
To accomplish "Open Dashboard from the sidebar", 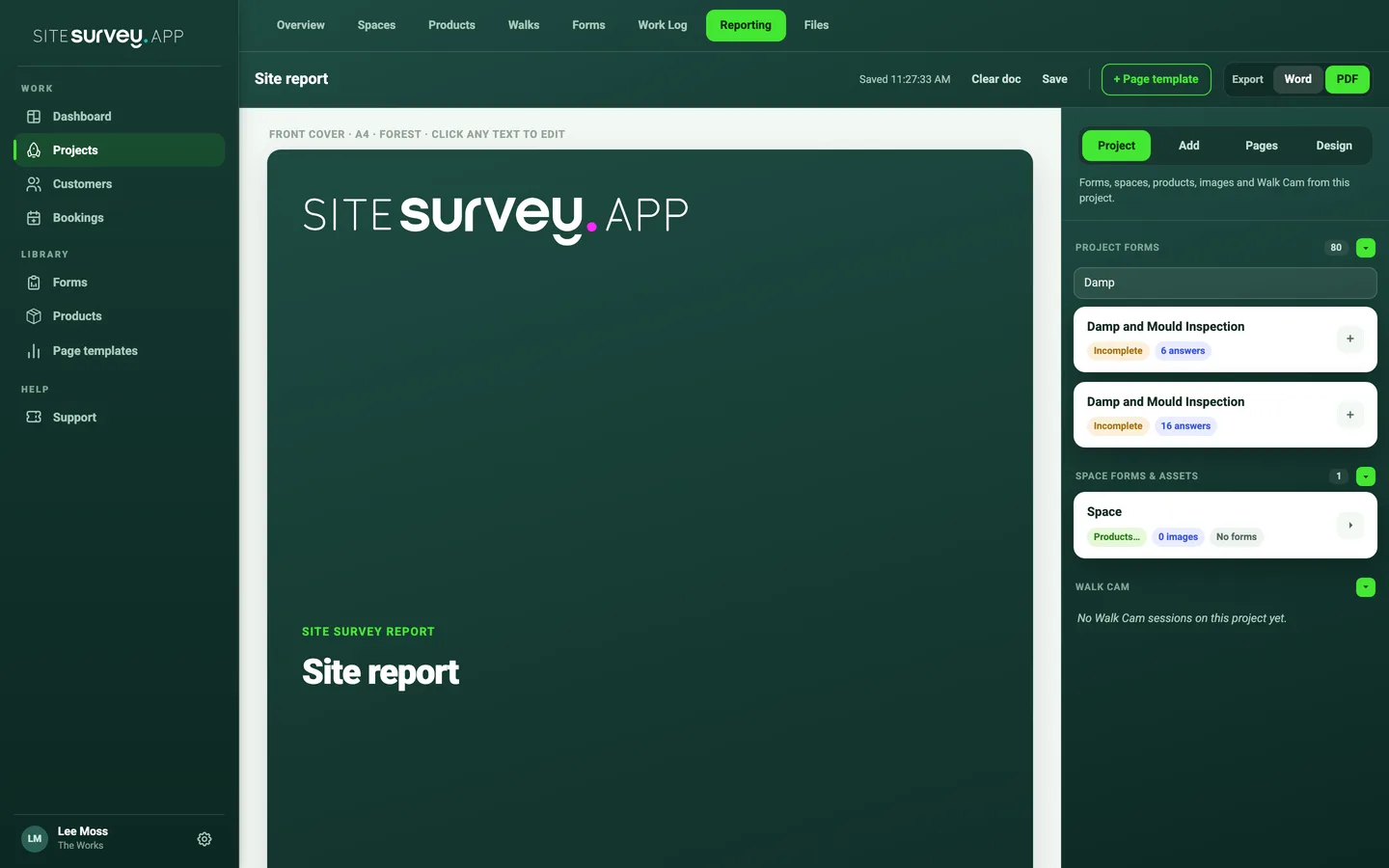I will (x=120, y=117).
